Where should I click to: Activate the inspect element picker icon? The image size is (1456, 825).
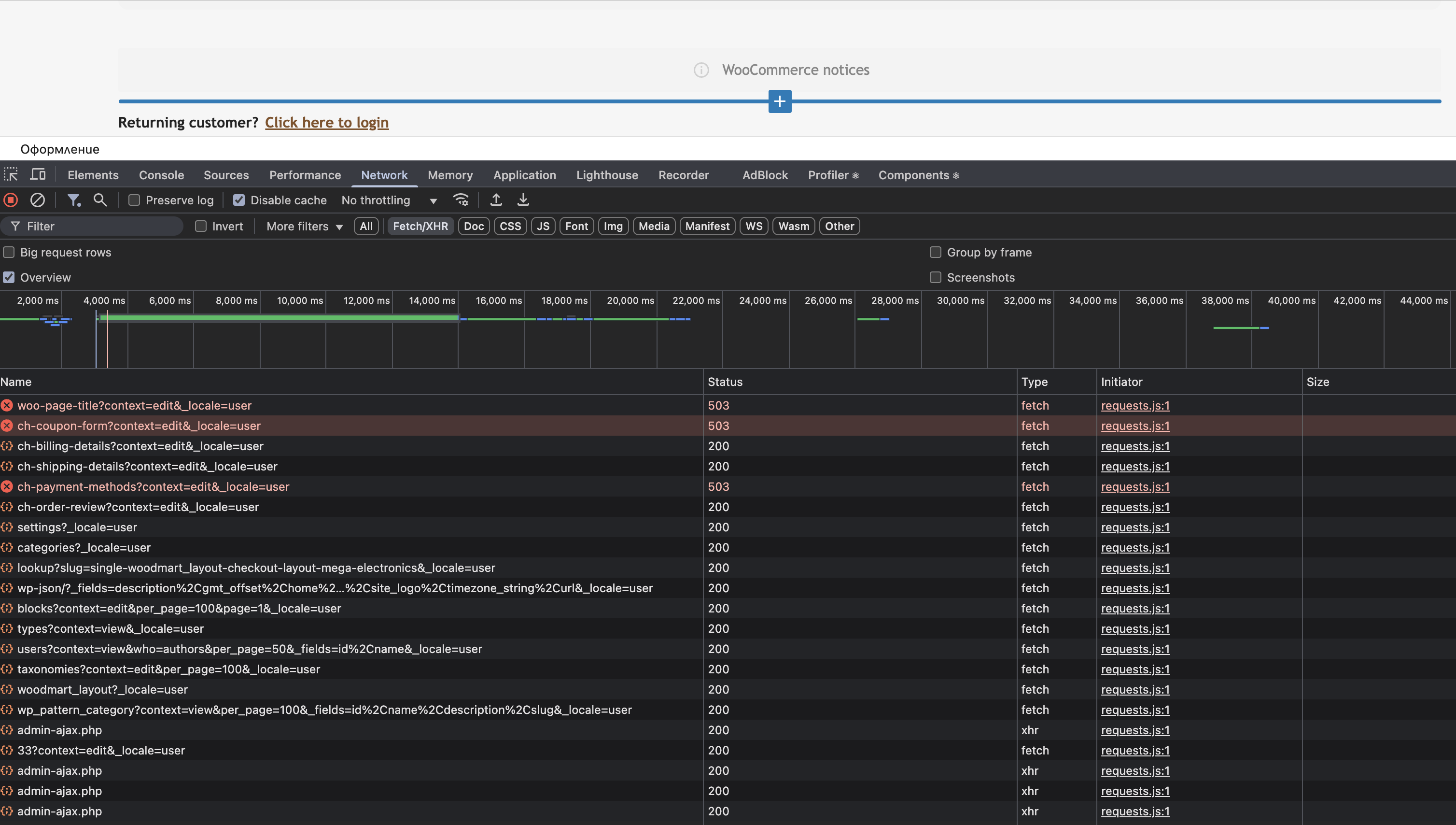[11, 174]
